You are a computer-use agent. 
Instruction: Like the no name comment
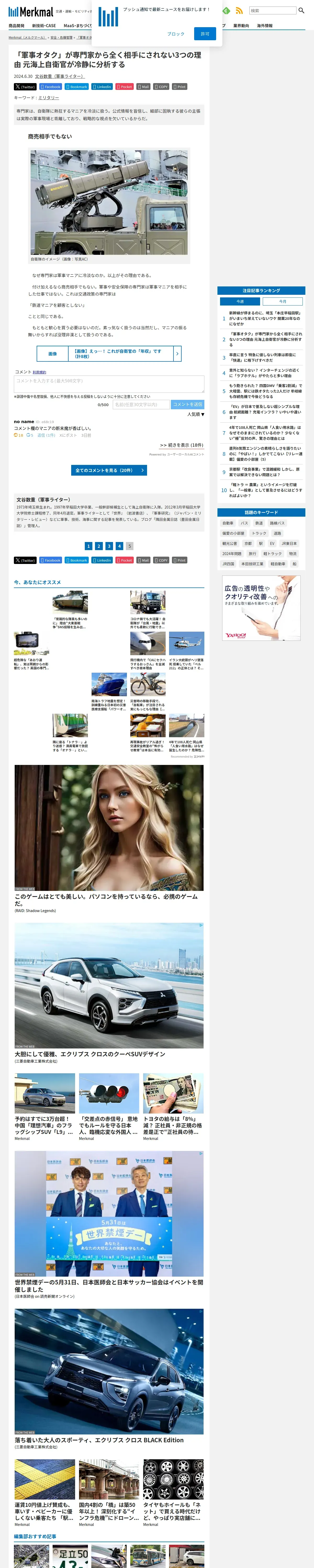click(18, 435)
